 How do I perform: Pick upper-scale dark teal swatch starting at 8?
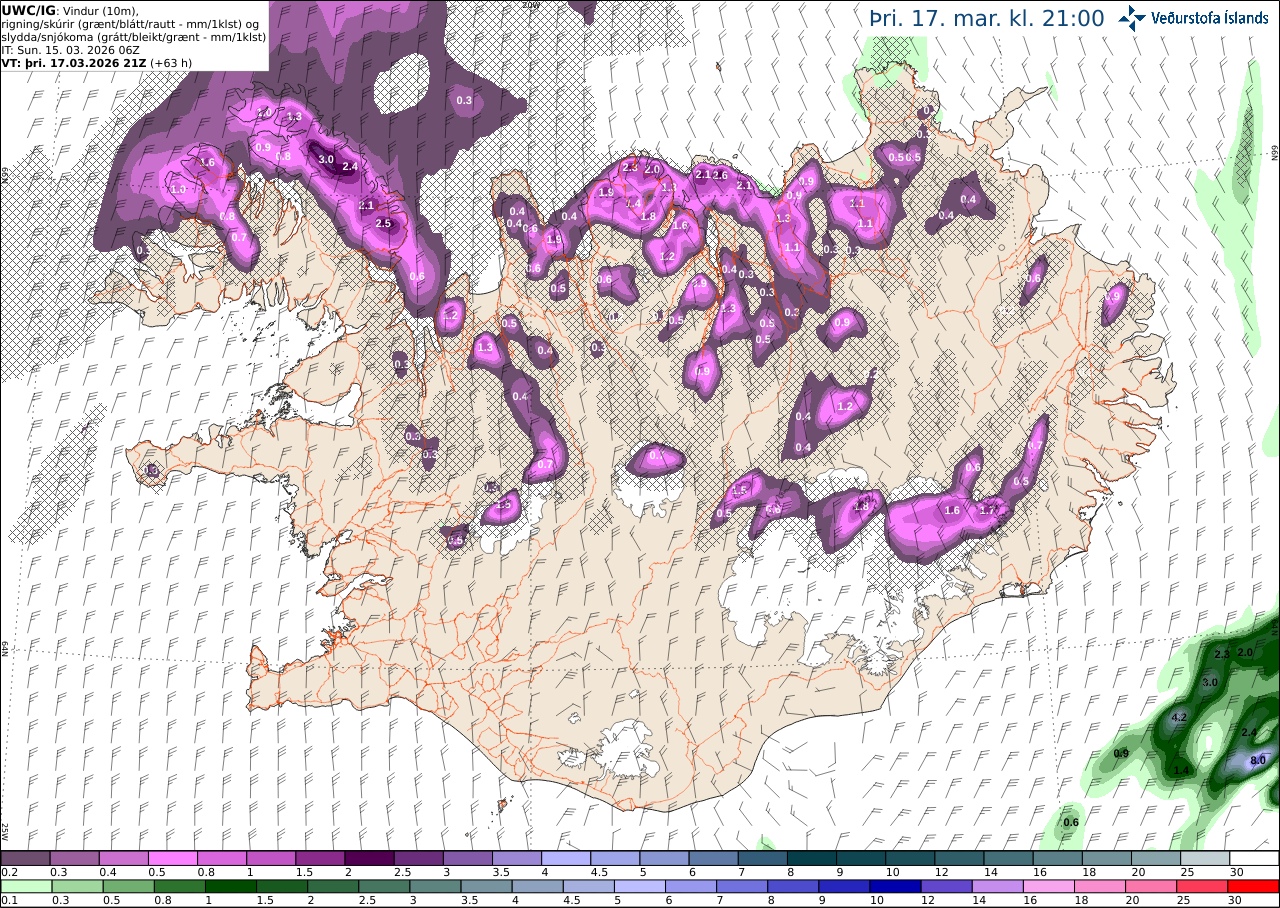(812, 858)
